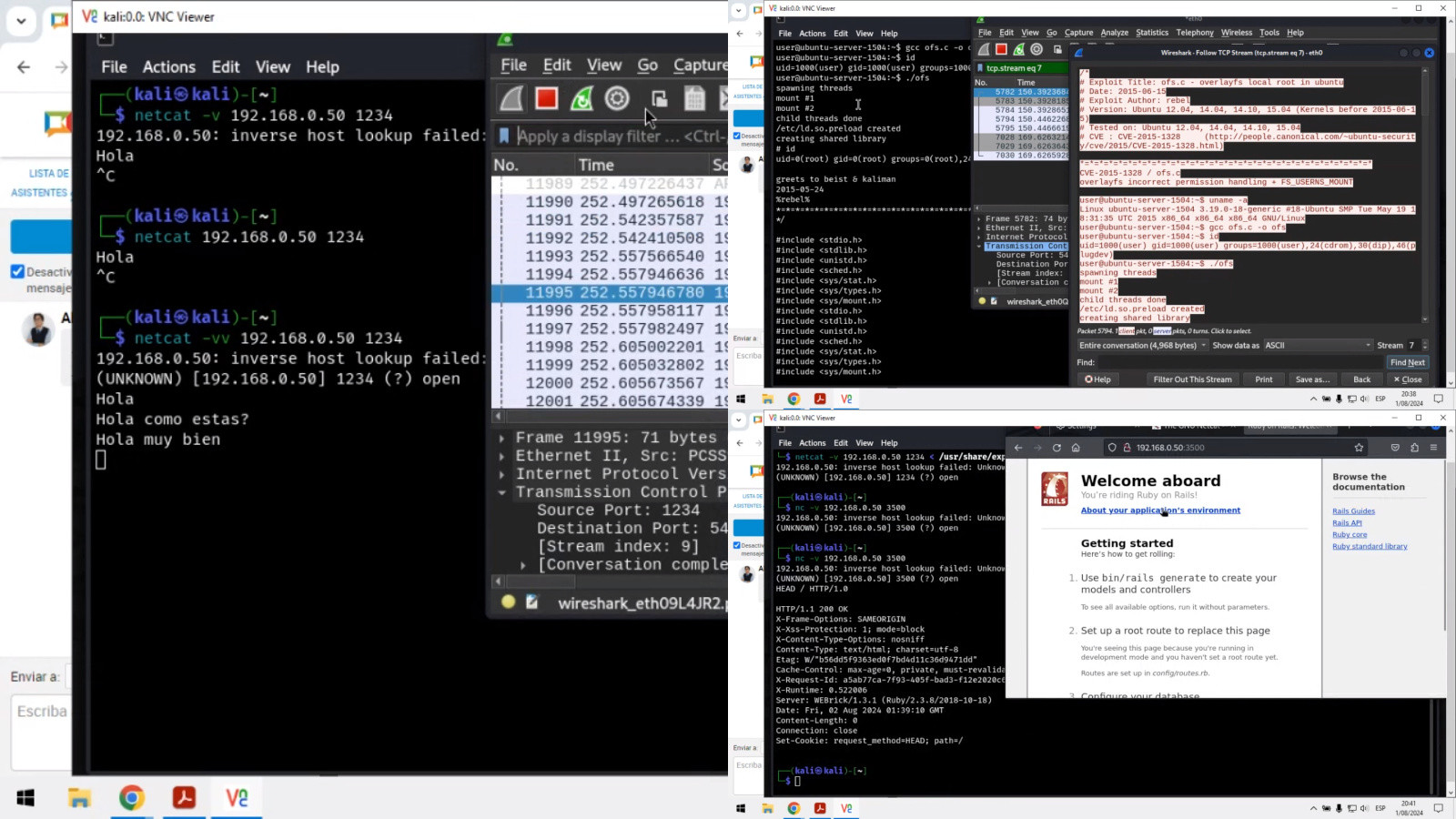Open Capture menu in left Wireshark
Screen dimensions: 1456x819
pyautogui.click(x=700, y=65)
